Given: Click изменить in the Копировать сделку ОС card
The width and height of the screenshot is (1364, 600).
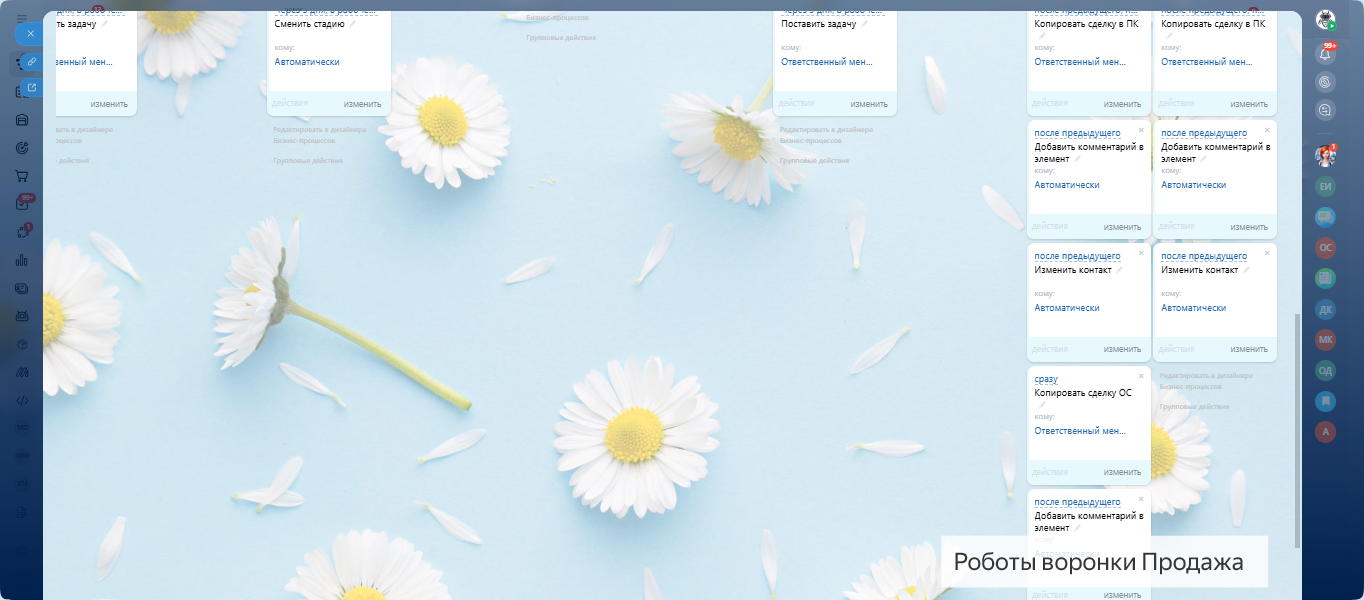Looking at the screenshot, I should [1122, 472].
